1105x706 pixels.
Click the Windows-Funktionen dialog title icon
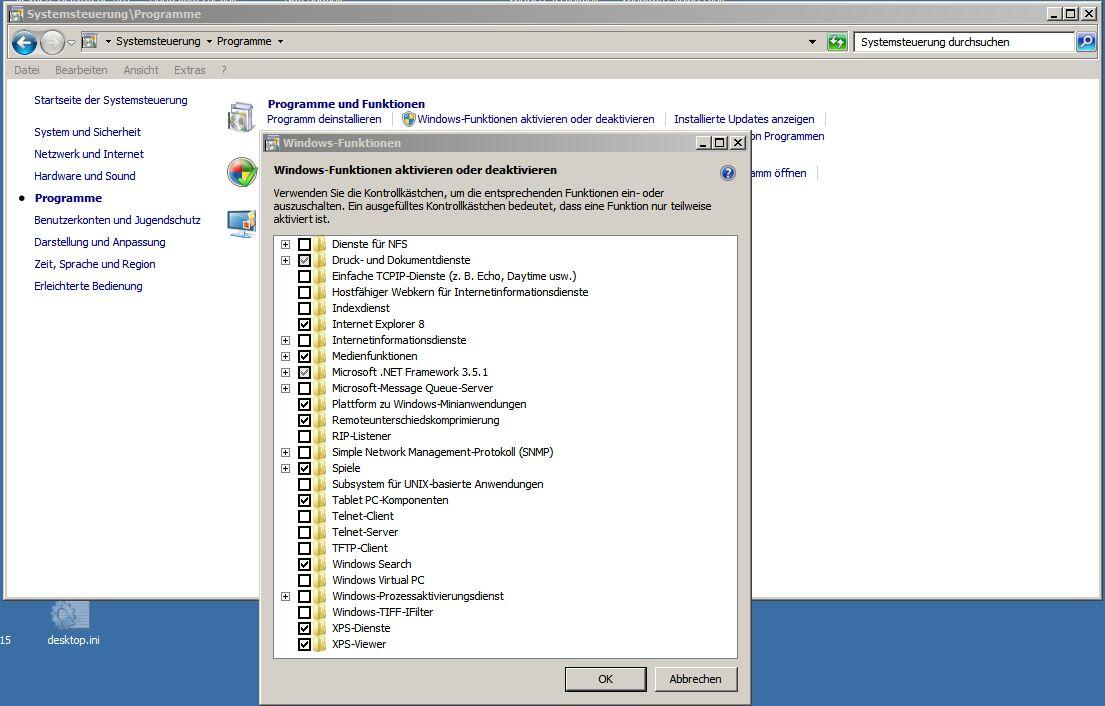pos(272,143)
